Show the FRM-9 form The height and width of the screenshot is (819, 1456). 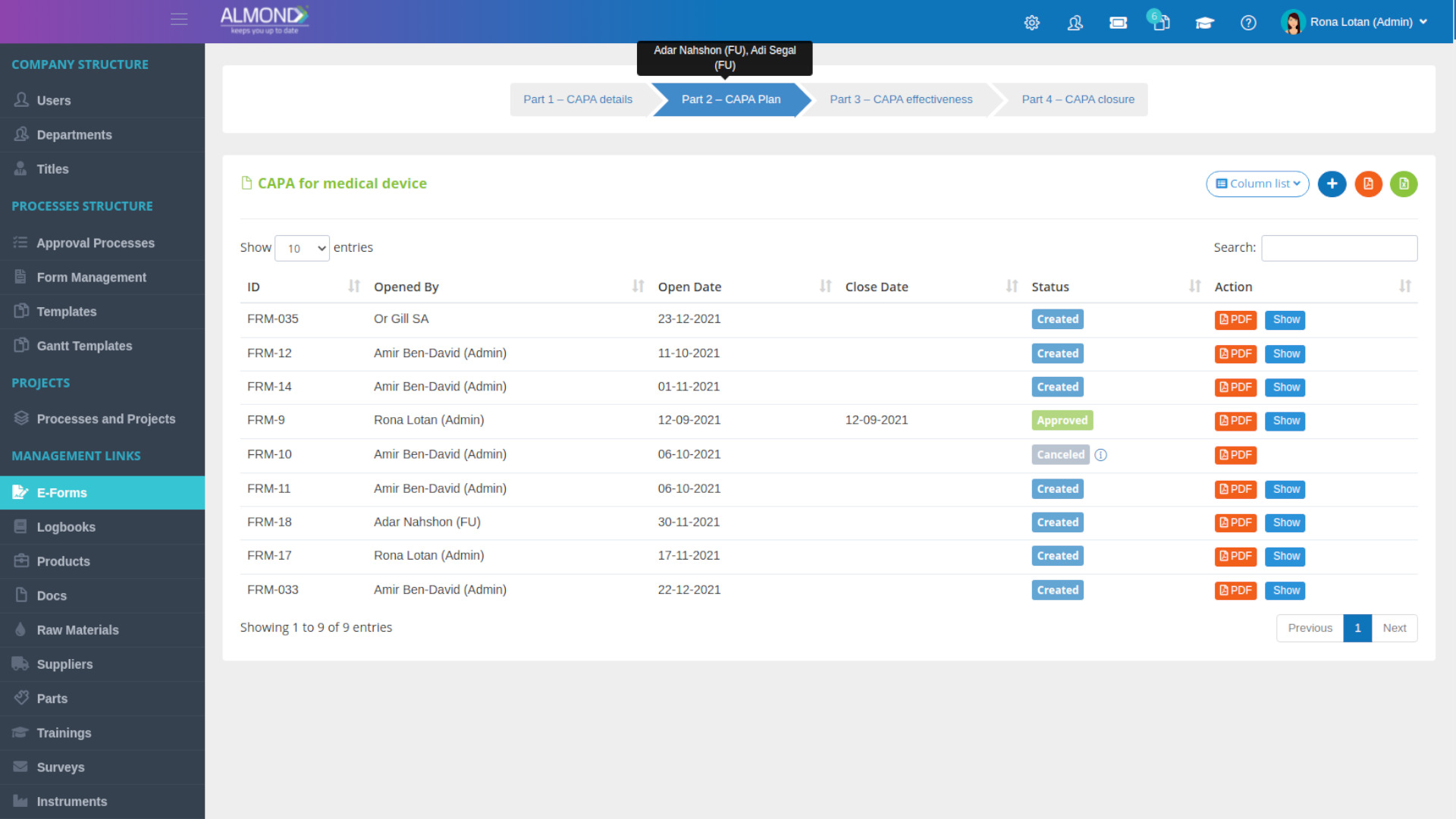click(x=1285, y=421)
